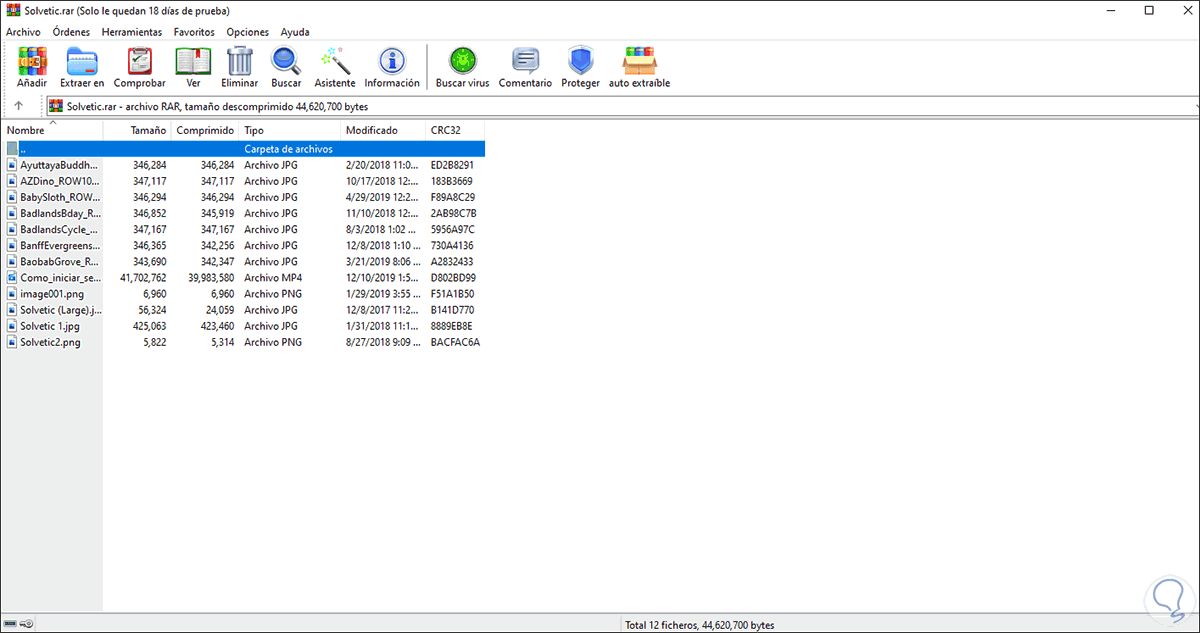Open the Órdenes menu
Image resolution: width=1200 pixels, height=633 pixels.
71,32
